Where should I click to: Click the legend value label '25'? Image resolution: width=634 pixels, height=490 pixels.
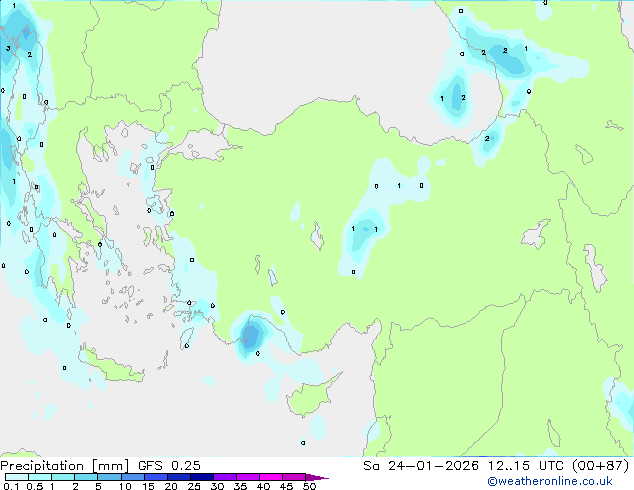click(194, 486)
